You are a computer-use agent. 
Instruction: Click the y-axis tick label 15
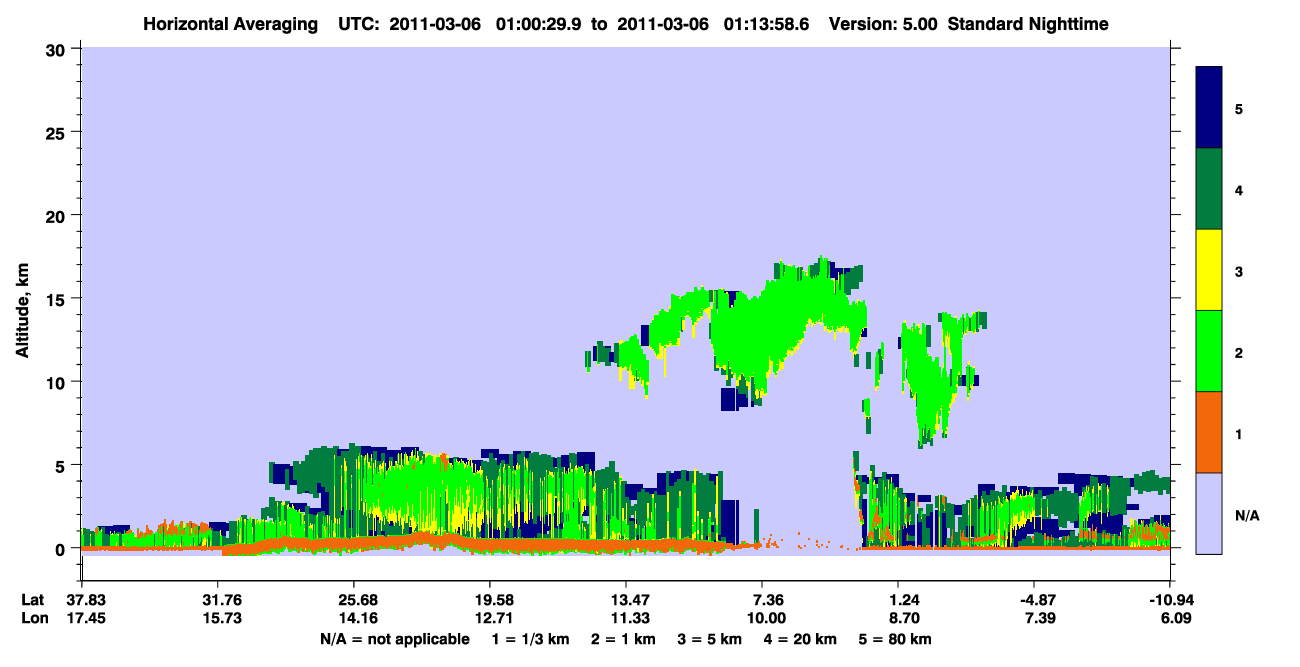coord(57,299)
